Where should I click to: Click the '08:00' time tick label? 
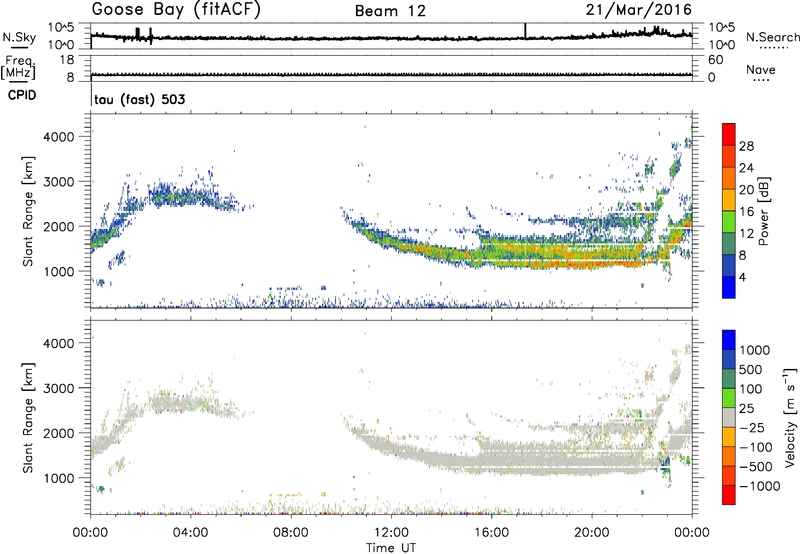pos(291,533)
